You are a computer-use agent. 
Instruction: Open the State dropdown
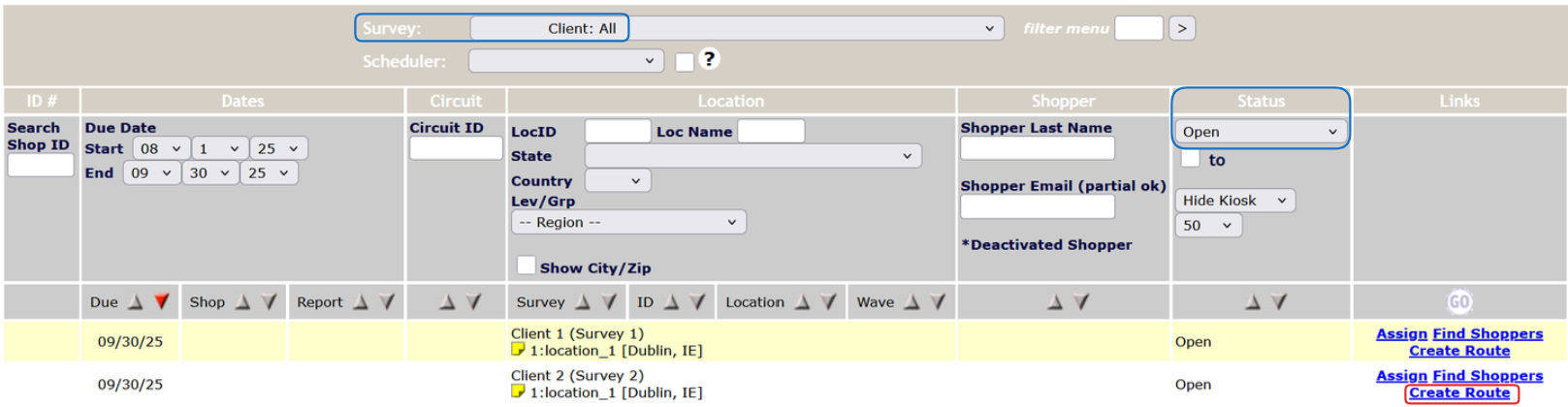point(753,156)
